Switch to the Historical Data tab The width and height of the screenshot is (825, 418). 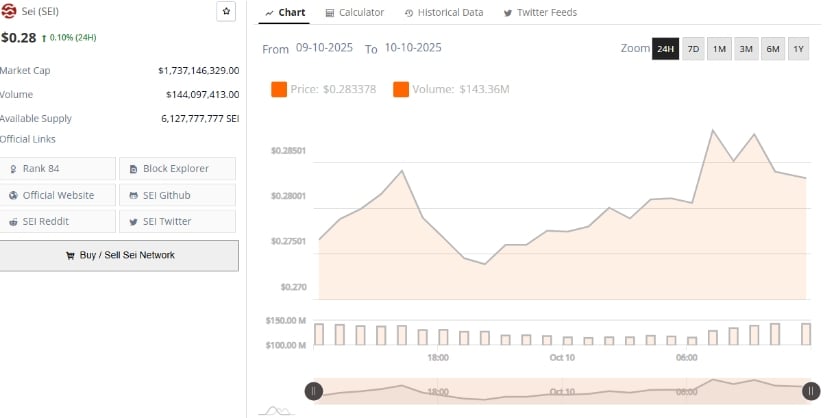coord(444,12)
